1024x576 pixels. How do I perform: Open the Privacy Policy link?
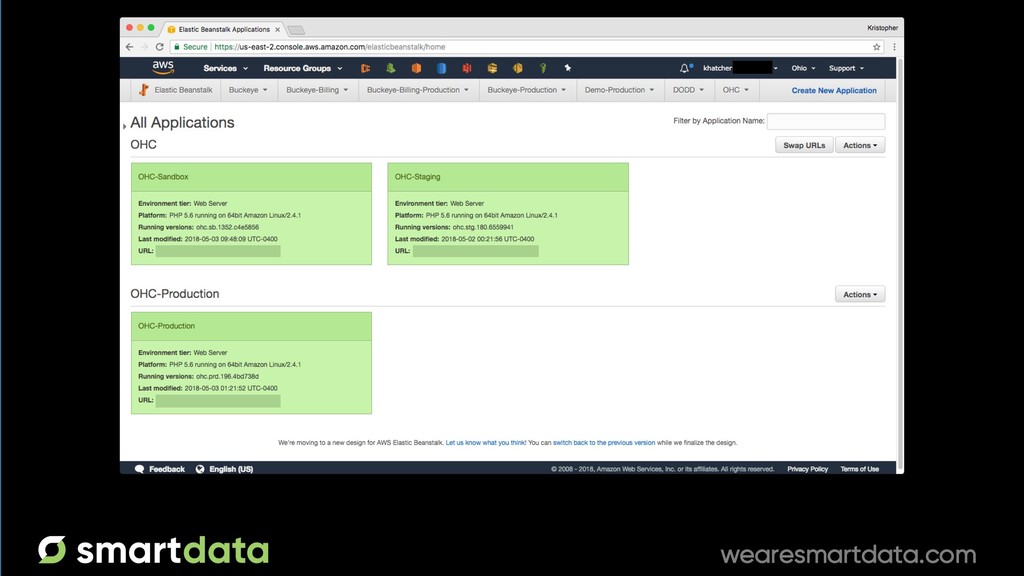(807, 469)
